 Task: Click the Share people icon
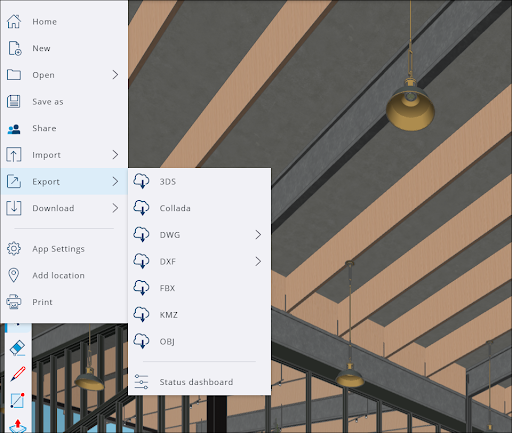pos(14,129)
